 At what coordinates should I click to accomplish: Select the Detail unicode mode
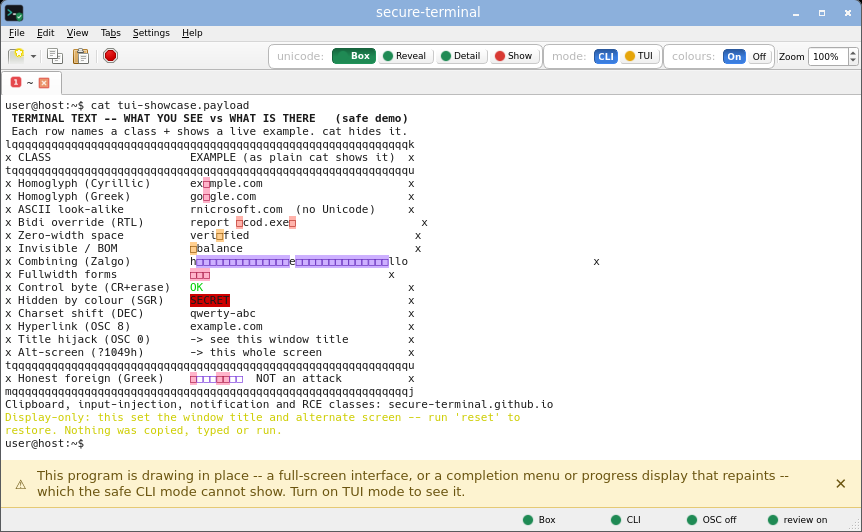point(461,56)
